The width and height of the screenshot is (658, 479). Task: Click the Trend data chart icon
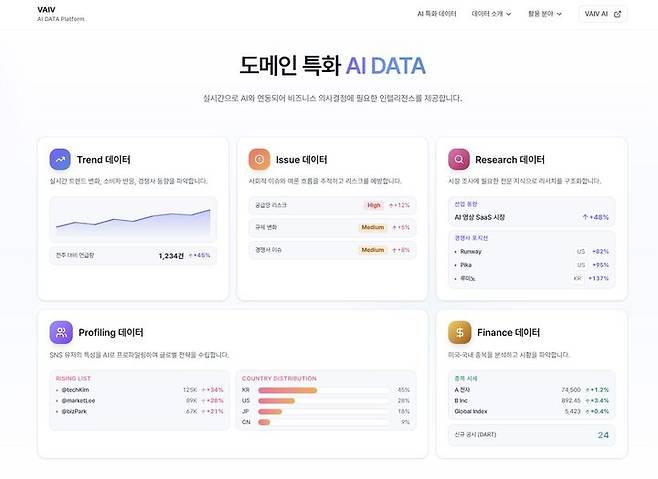pos(60,160)
